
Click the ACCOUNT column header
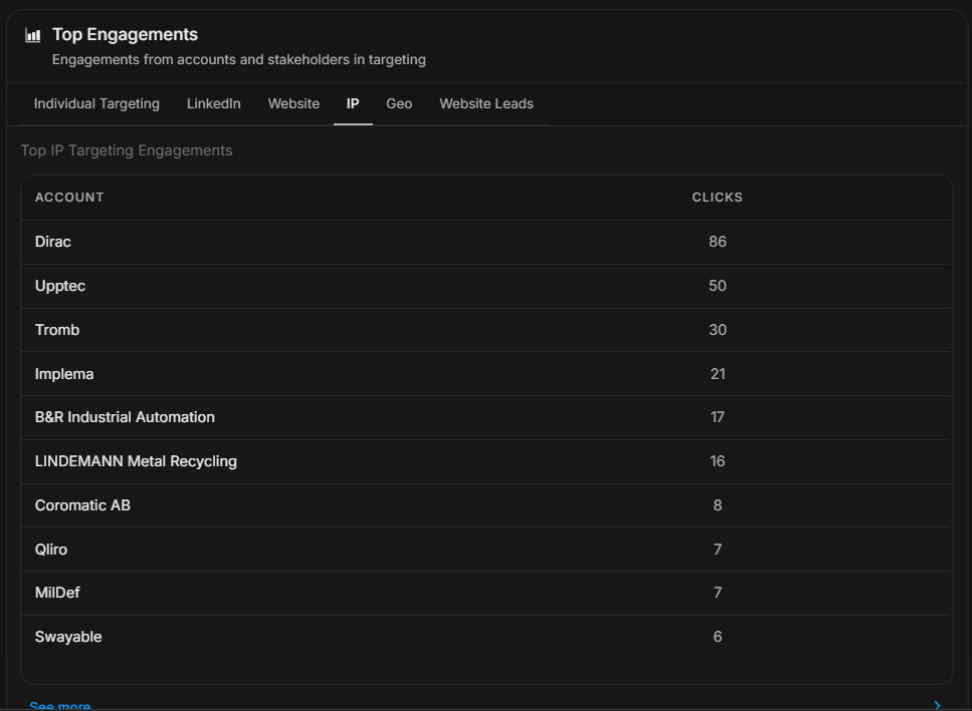[x=69, y=197]
